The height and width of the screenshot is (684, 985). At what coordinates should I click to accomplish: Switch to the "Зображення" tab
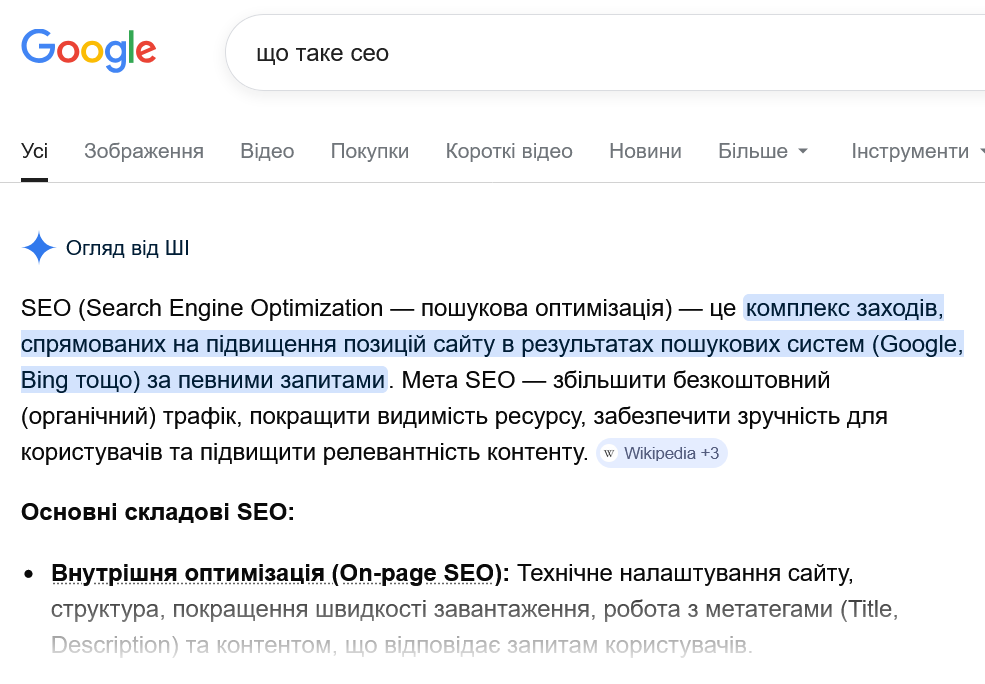(x=144, y=151)
